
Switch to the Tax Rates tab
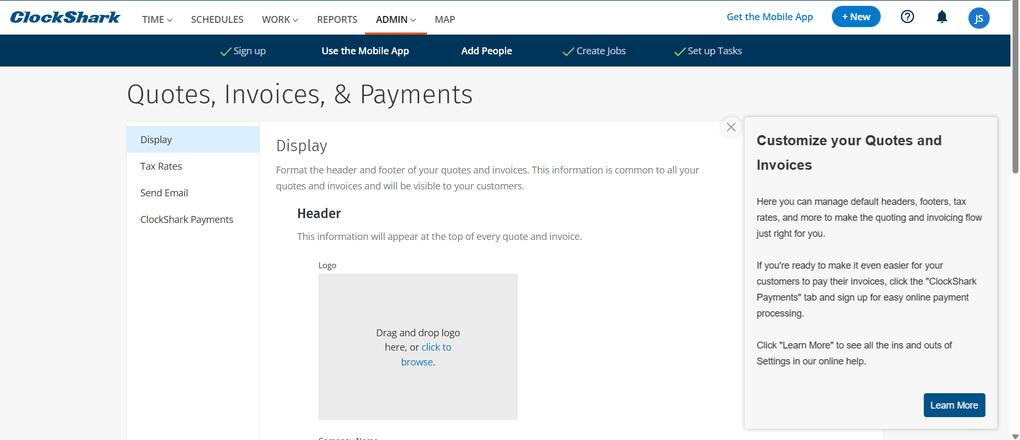pos(193,166)
